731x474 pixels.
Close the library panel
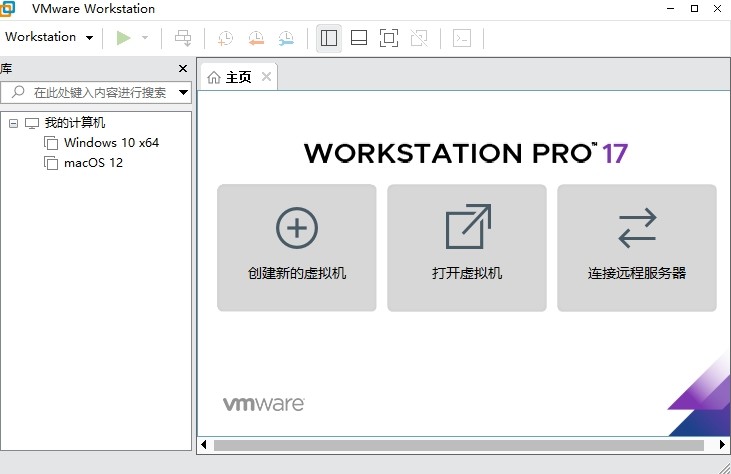pos(183,69)
